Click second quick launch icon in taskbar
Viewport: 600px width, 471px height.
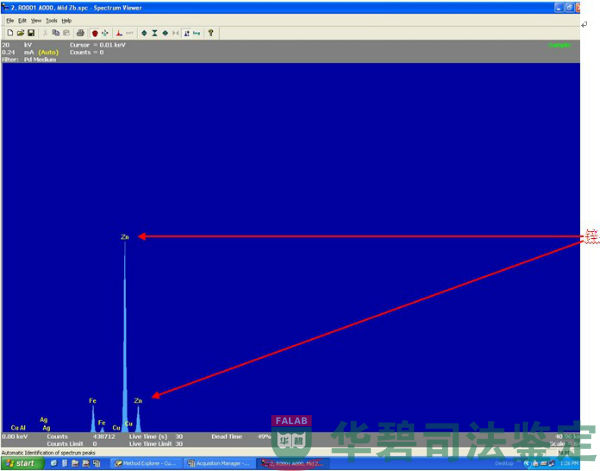(x=65, y=463)
